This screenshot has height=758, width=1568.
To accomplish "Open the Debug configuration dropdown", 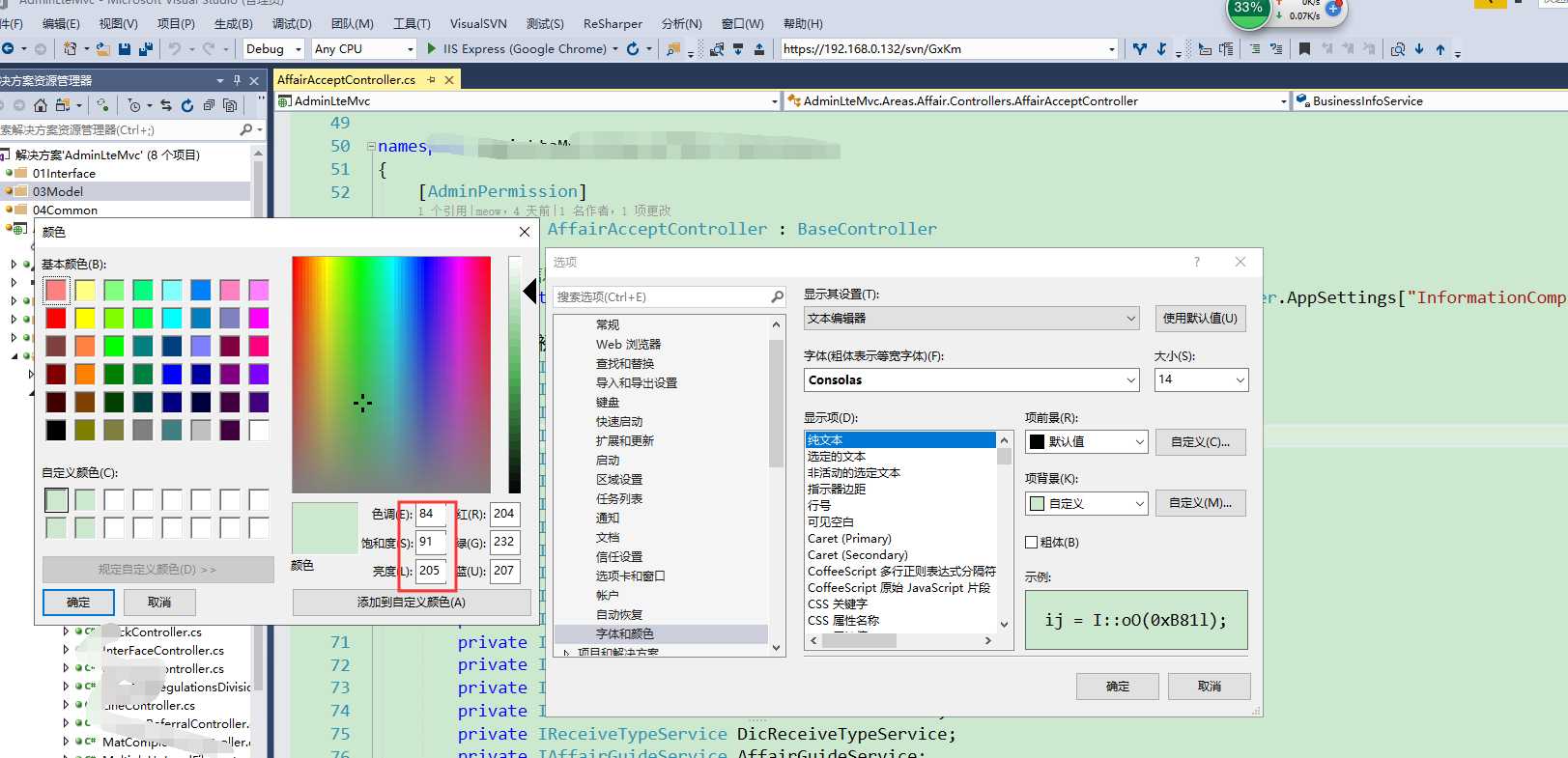I will coord(298,48).
